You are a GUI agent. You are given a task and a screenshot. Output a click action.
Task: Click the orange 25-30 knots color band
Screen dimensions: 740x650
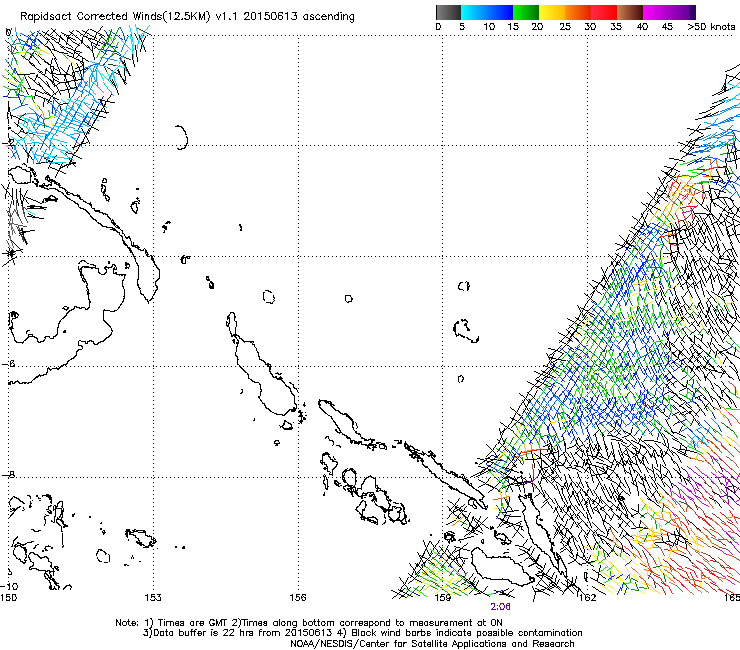(x=578, y=12)
